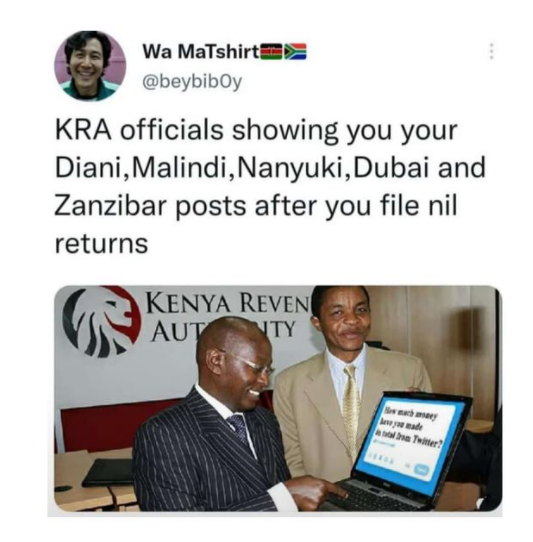Click the small blue button on the laptop screen
Screen dimensions: 533x542
point(422,470)
